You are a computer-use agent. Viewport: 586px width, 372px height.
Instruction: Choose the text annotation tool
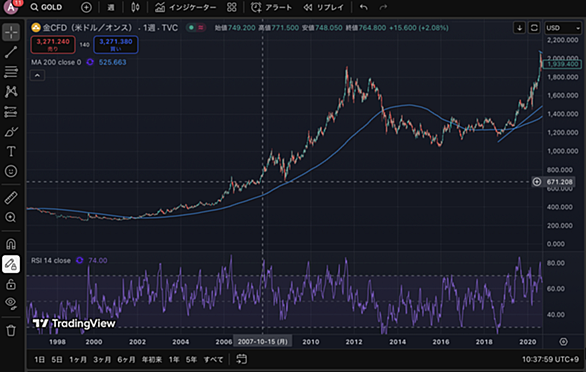pyautogui.click(x=11, y=151)
